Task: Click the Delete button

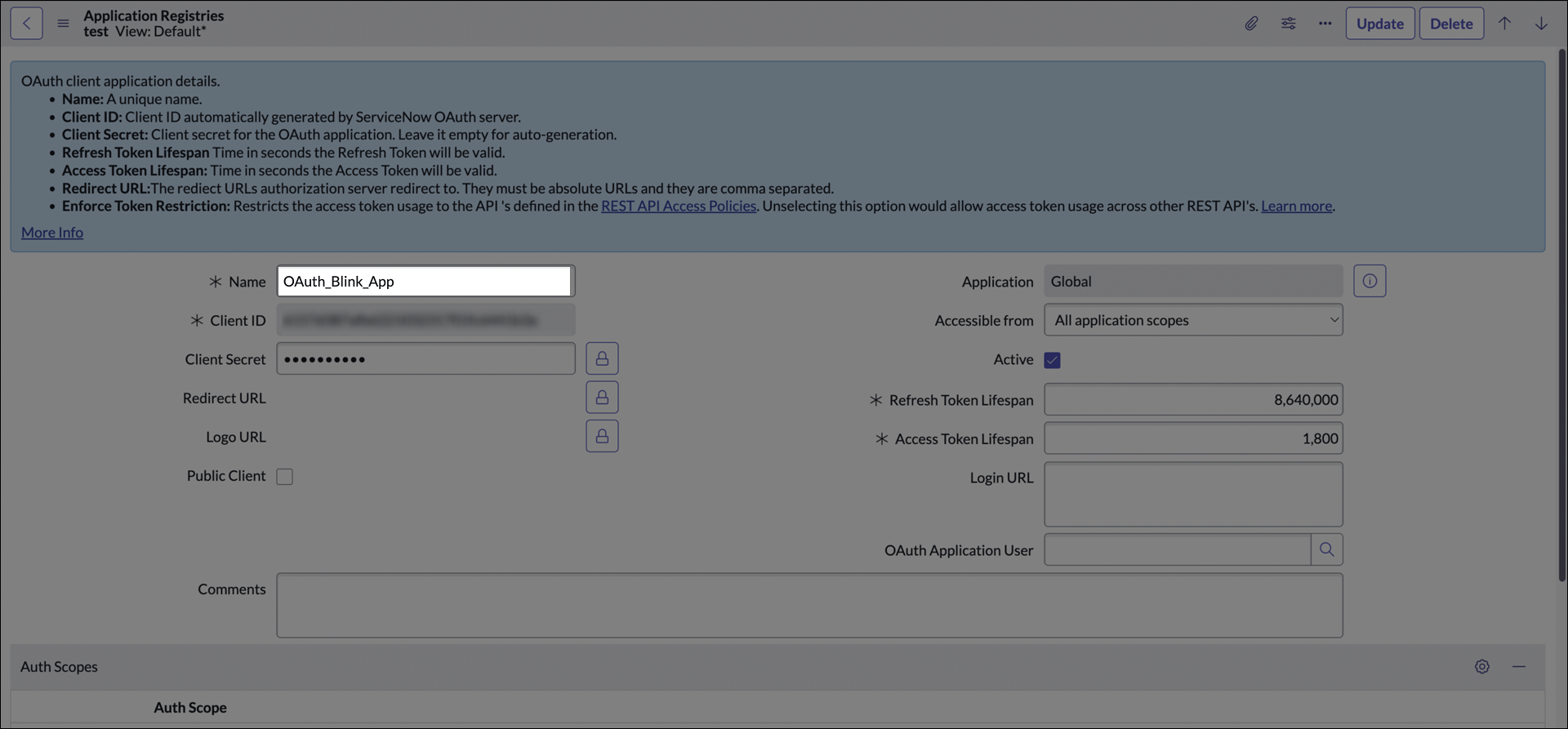Action: [x=1451, y=24]
